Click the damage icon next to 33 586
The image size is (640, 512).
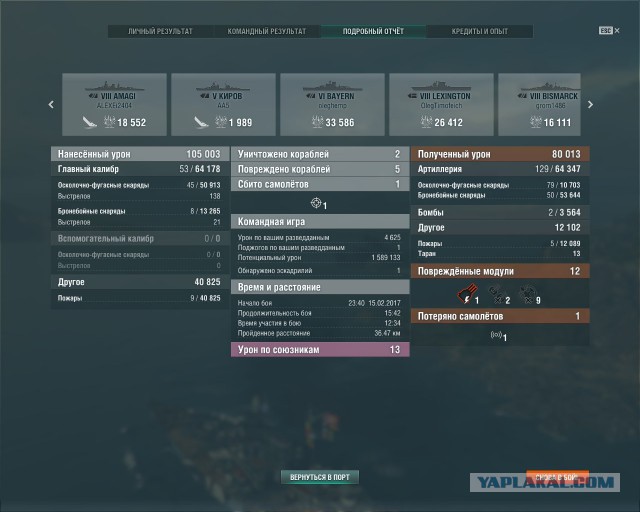(x=318, y=122)
